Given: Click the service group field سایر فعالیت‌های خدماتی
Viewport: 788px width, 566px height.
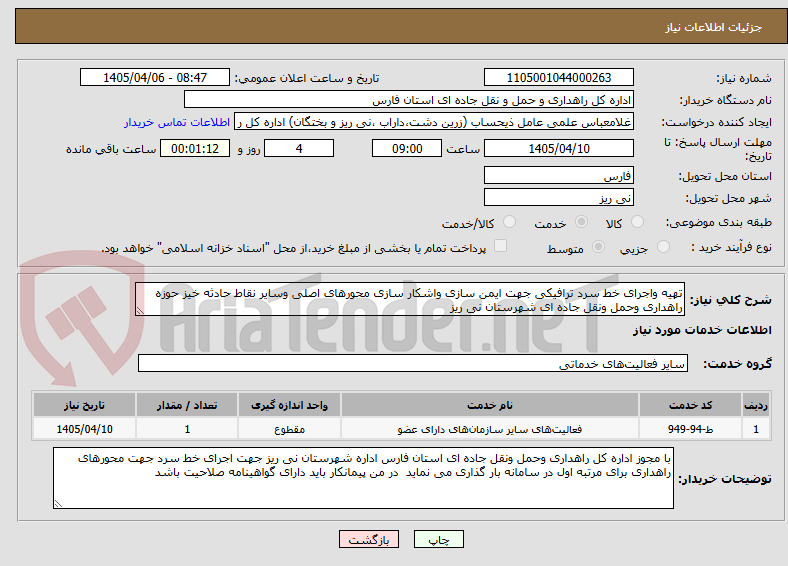Looking at the screenshot, I should point(413,363).
